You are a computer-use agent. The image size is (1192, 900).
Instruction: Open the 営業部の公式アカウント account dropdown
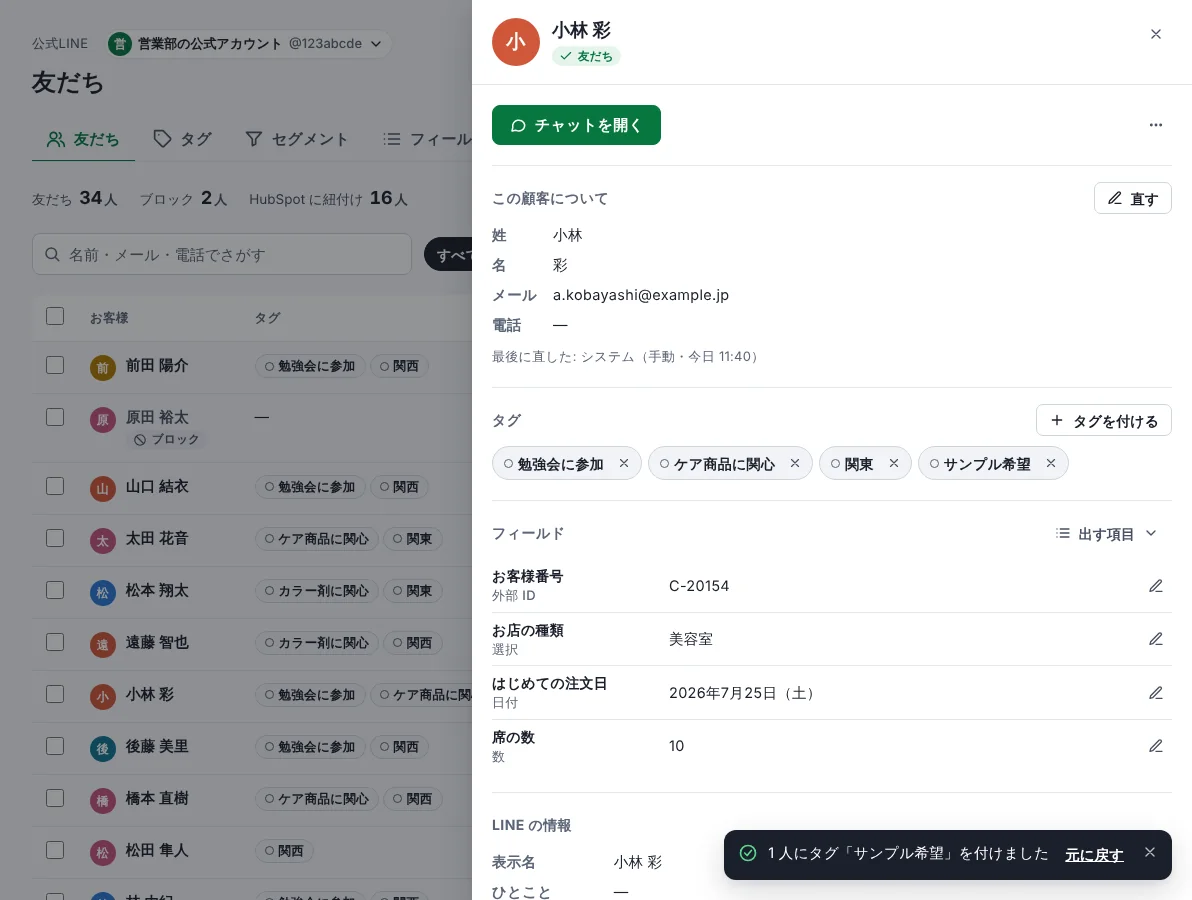coord(249,43)
